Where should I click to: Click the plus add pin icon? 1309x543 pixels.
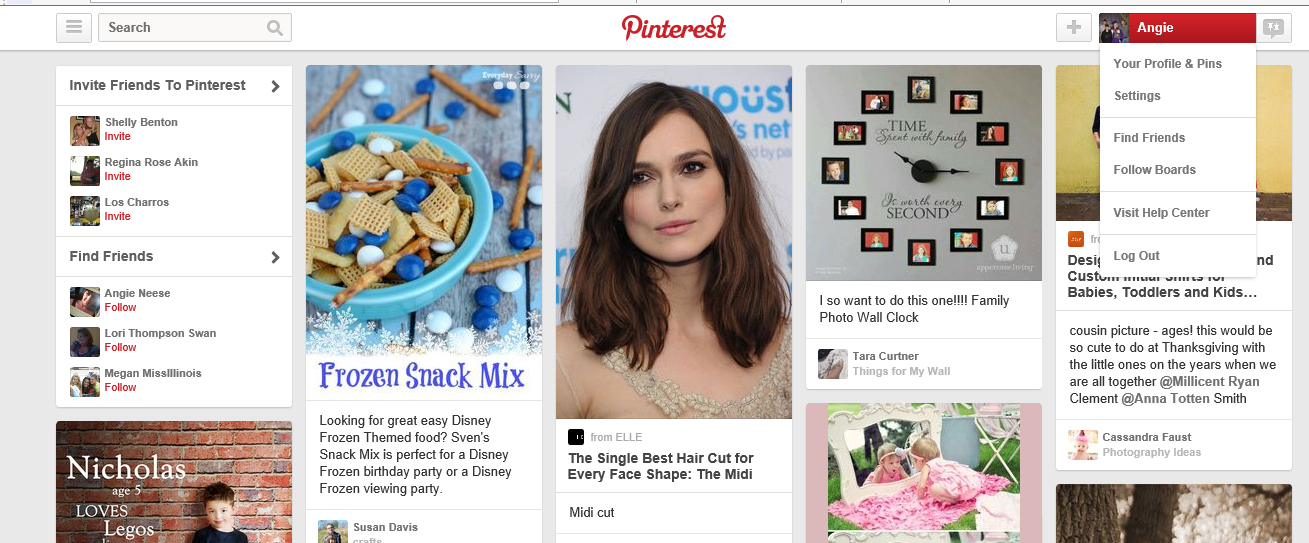tap(1074, 28)
